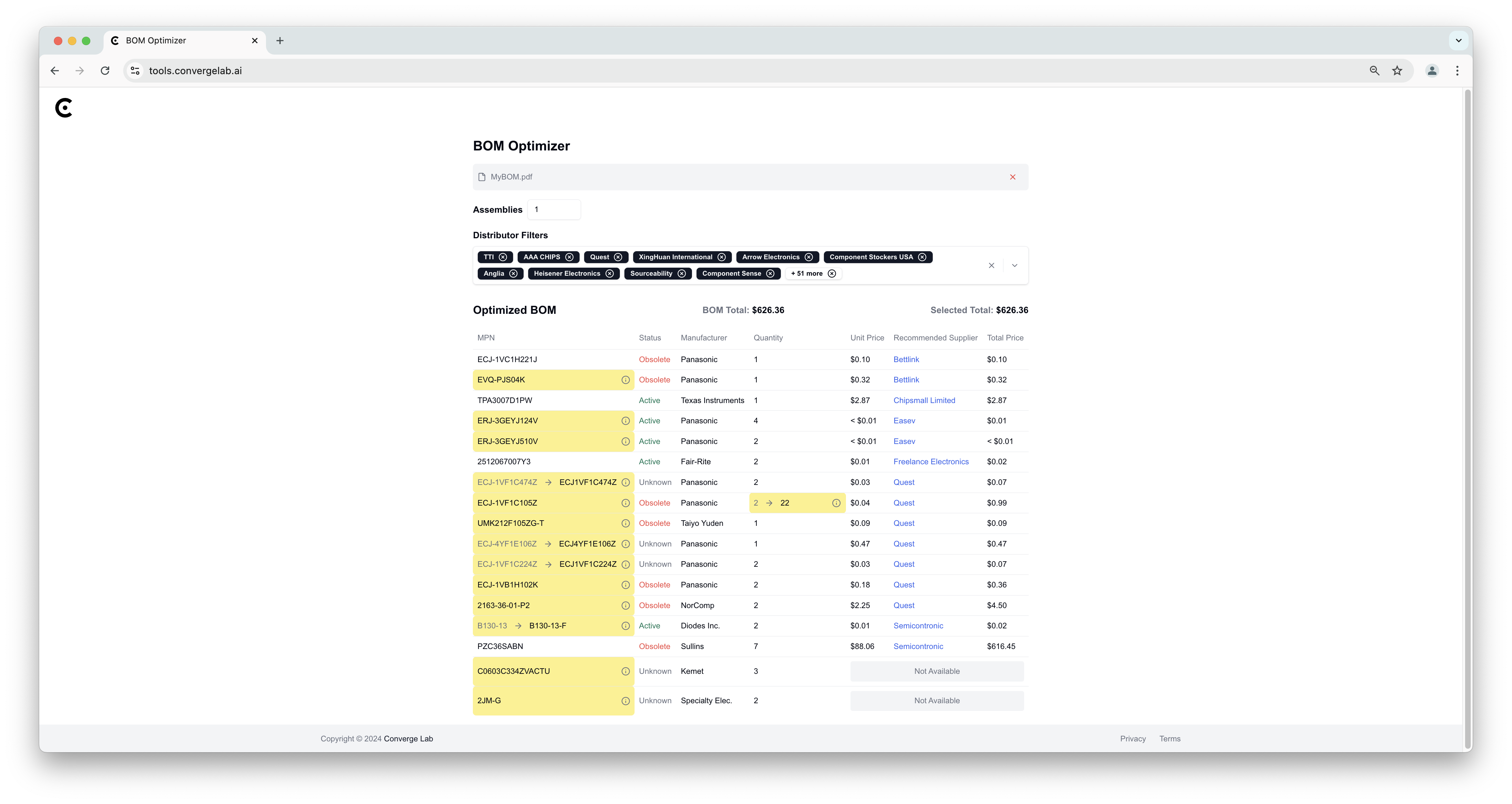Click Not Available for 2JM-G
The width and height of the screenshot is (1512, 804).
click(937, 701)
